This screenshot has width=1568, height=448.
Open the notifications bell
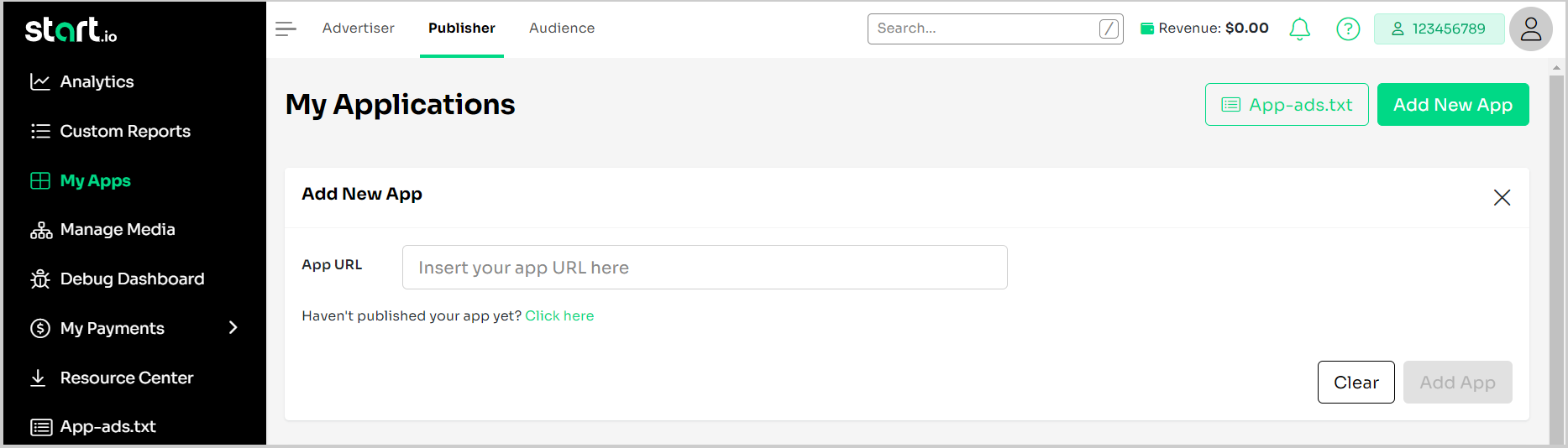(1299, 29)
